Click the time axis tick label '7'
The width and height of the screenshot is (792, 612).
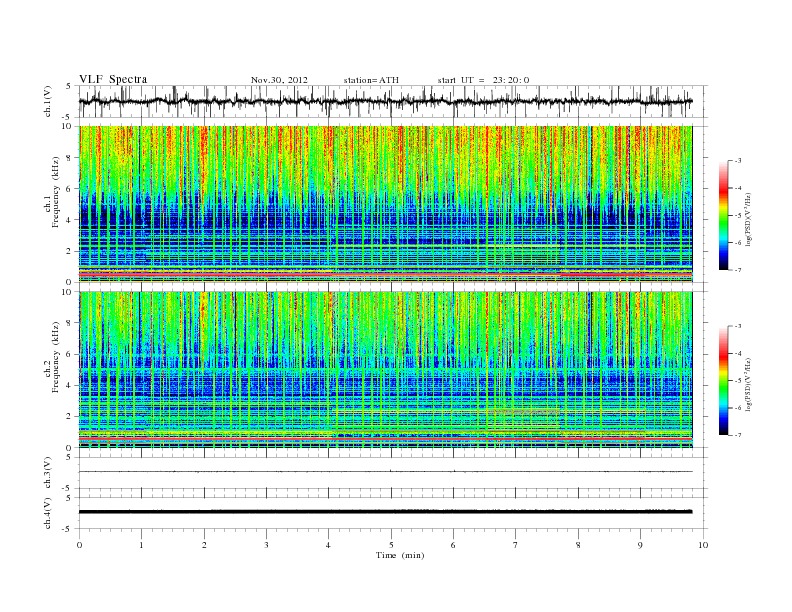coord(516,545)
